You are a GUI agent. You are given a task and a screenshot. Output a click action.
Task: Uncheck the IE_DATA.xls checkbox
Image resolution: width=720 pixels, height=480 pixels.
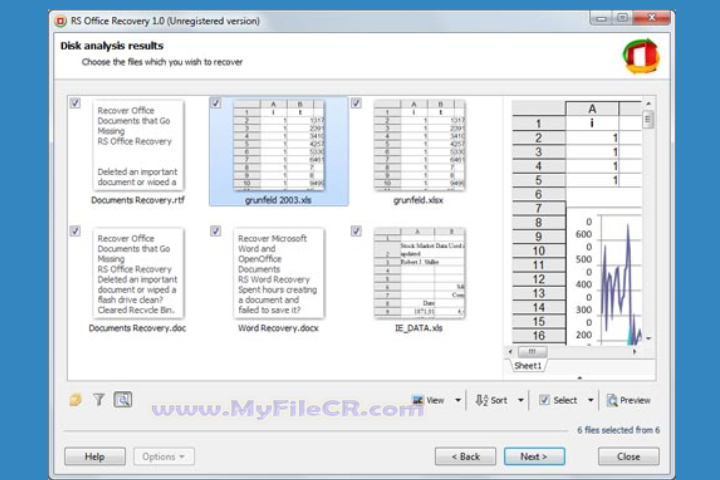pyautogui.click(x=356, y=231)
